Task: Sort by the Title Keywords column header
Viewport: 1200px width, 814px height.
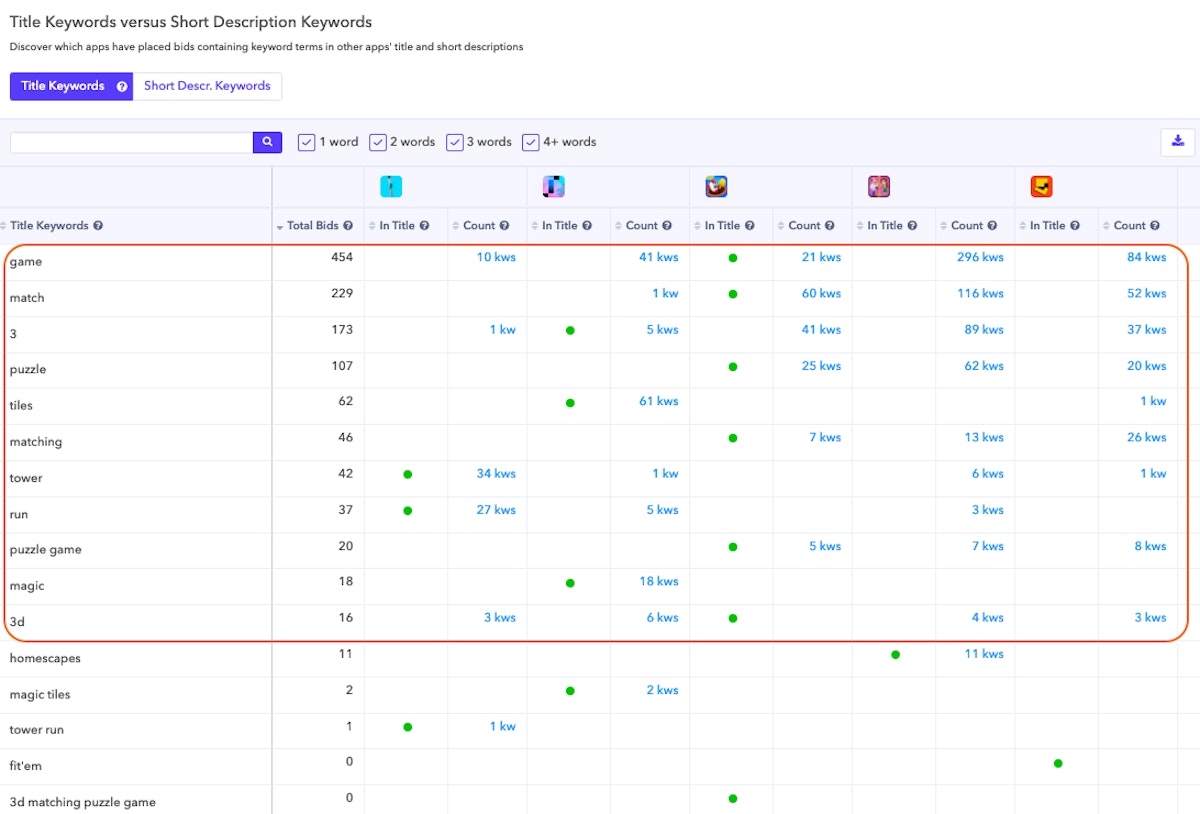Action: click(50, 226)
